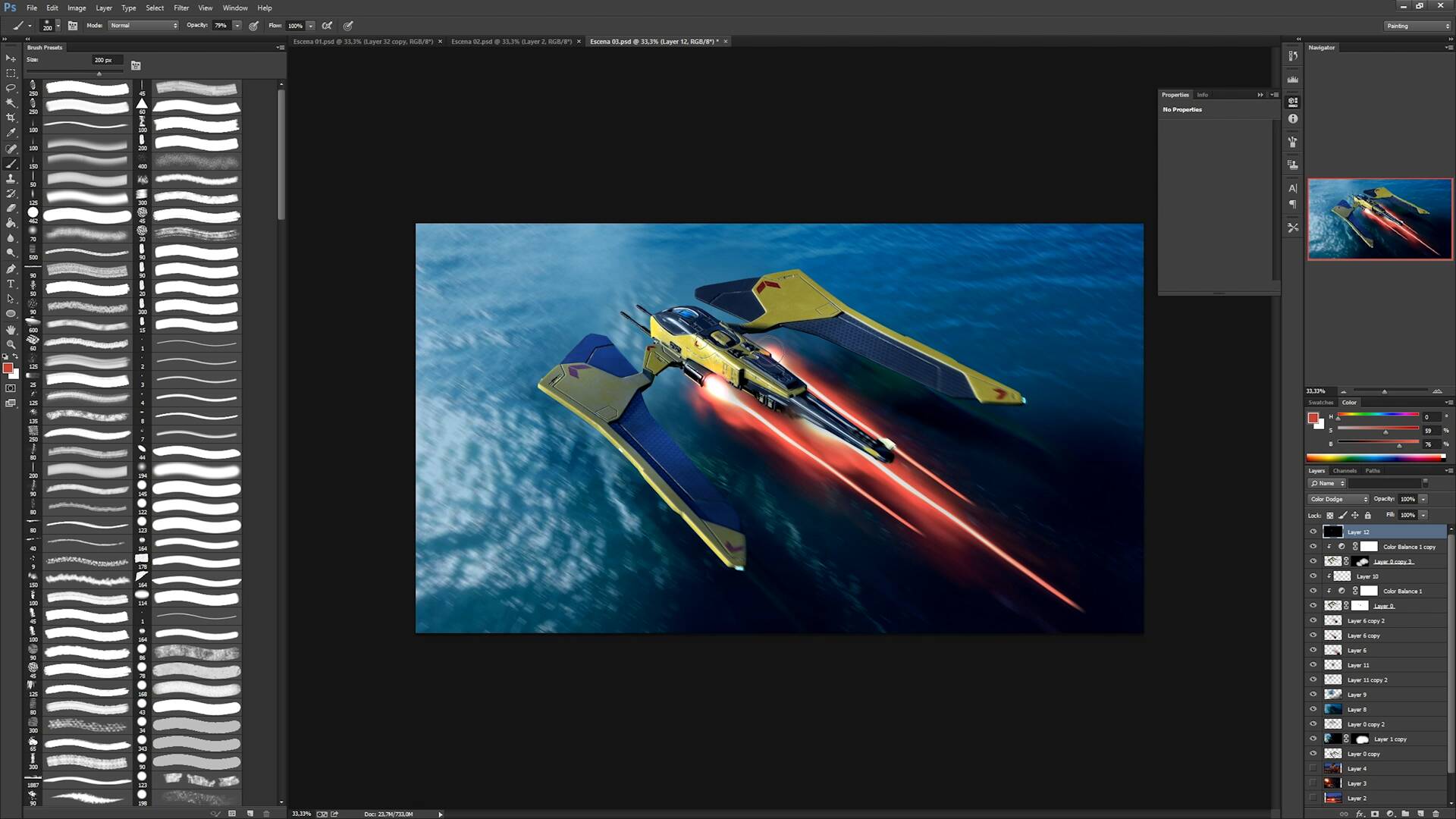1456x819 pixels.
Task: Show hidden Layer 2
Action: (x=1313, y=799)
